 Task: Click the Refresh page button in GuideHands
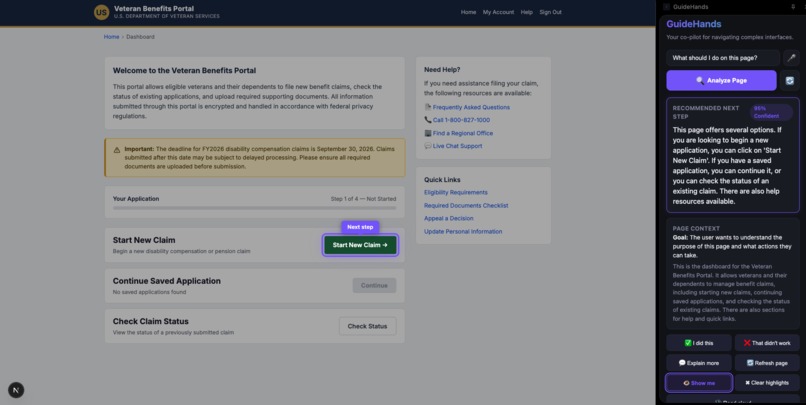767,363
